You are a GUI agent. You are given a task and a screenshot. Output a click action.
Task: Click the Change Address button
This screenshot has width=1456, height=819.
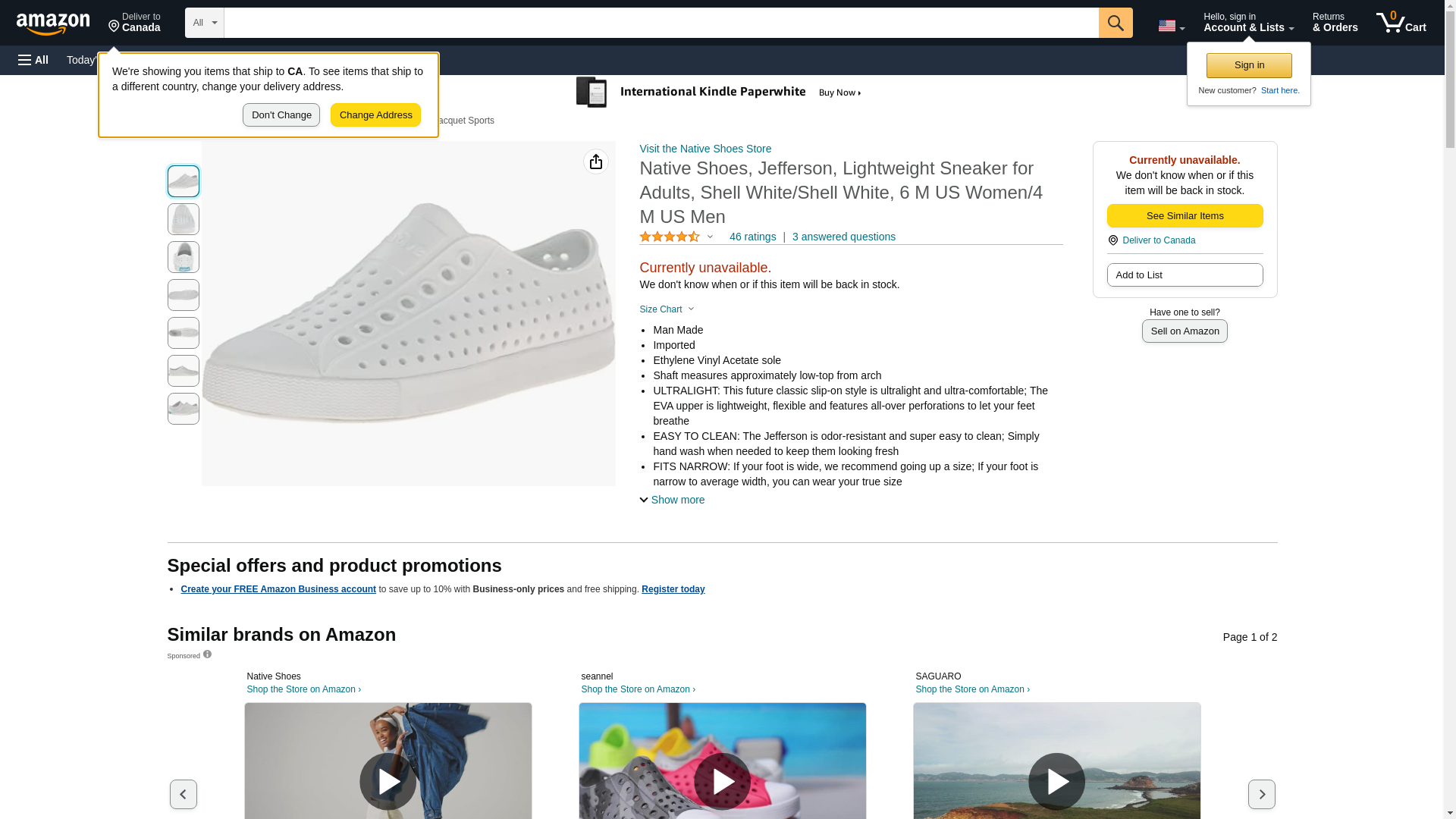click(x=375, y=115)
